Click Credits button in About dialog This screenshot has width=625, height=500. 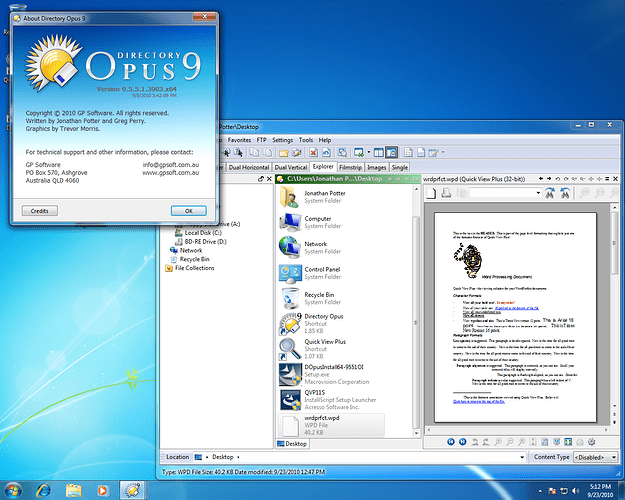(x=39, y=211)
